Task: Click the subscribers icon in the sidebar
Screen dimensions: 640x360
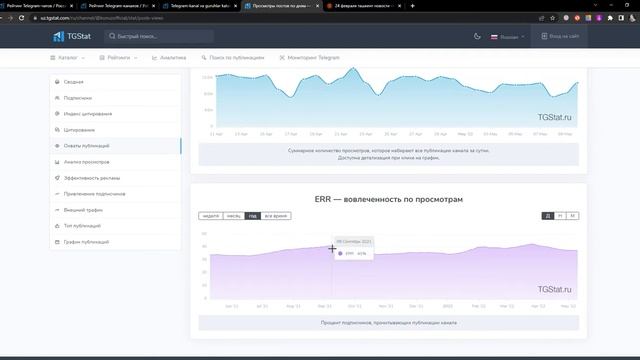Action: tap(57, 98)
